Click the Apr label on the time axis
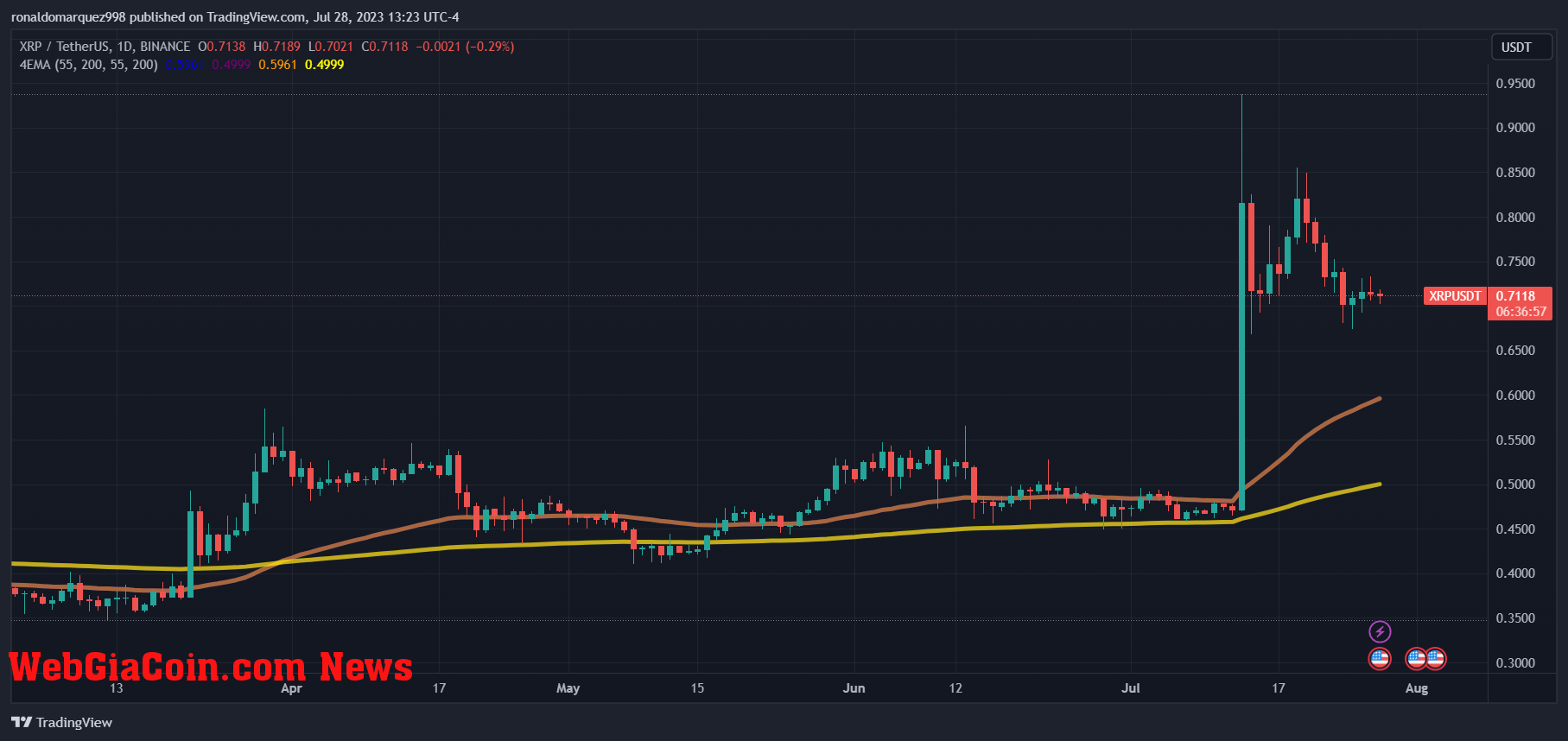Viewport: 1568px width, 741px height. click(x=291, y=688)
